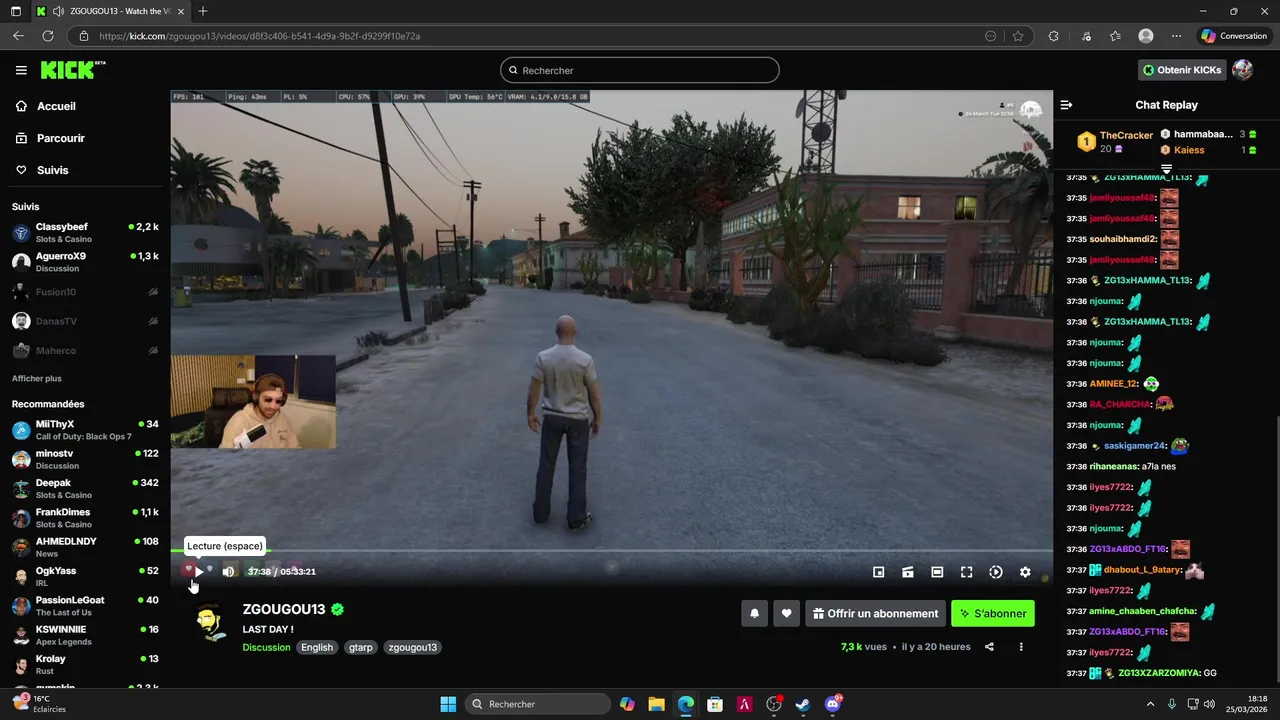Open playback speed control
The image size is (1280, 720).
pyautogui.click(x=996, y=572)
